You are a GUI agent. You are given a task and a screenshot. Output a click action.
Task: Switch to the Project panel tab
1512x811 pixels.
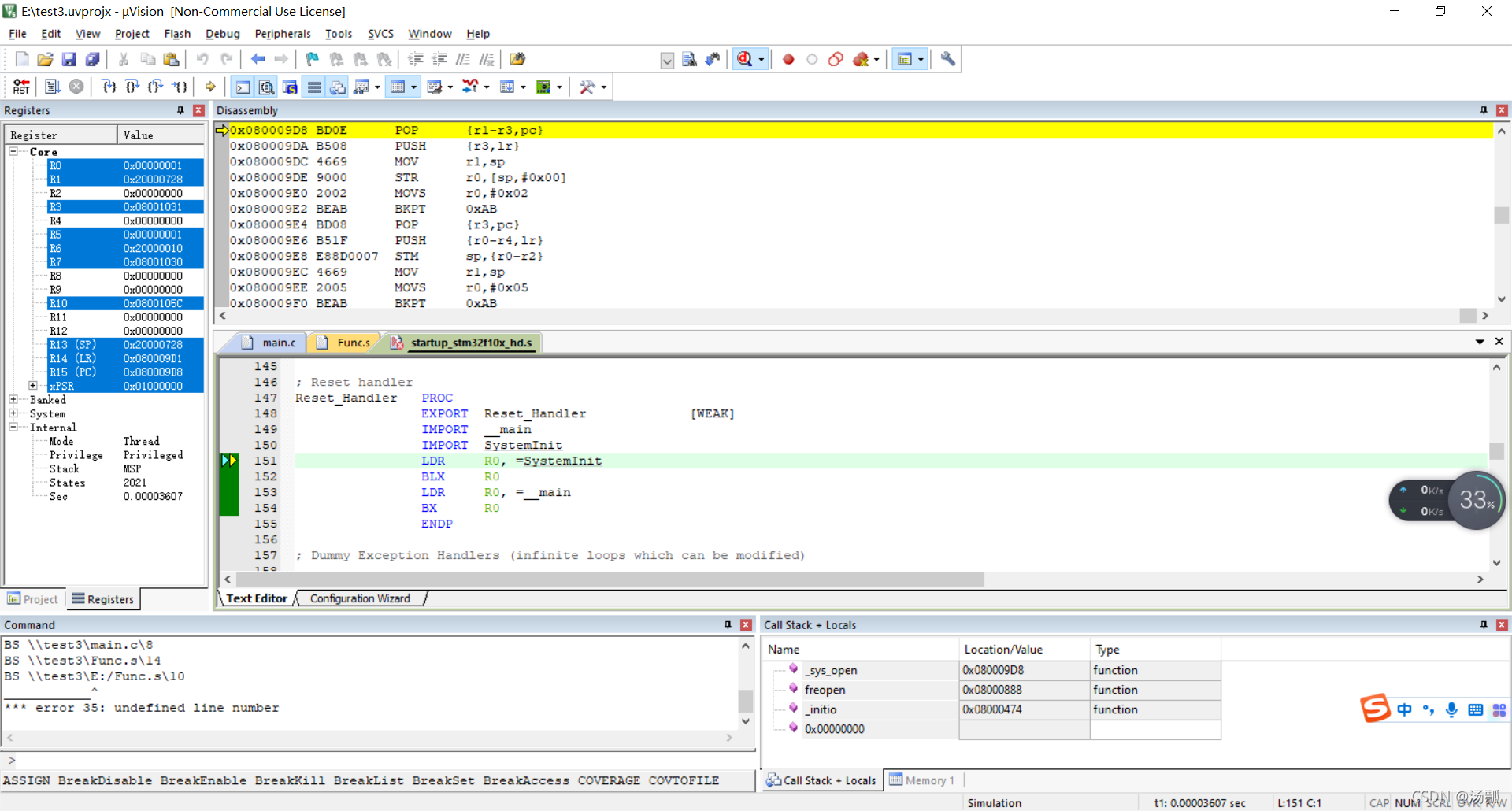point(34,599)
